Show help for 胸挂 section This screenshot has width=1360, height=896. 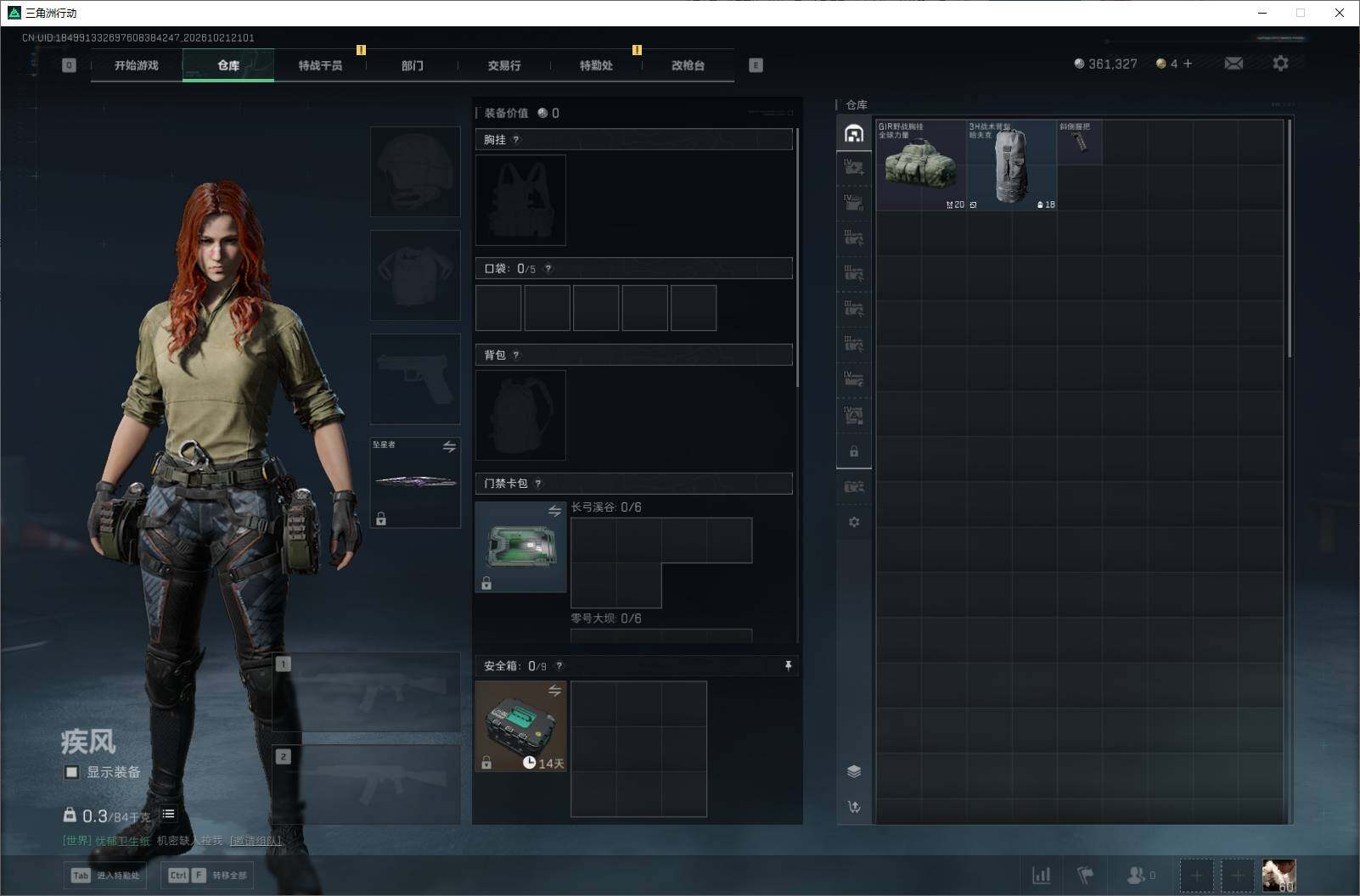pos(516,140)
